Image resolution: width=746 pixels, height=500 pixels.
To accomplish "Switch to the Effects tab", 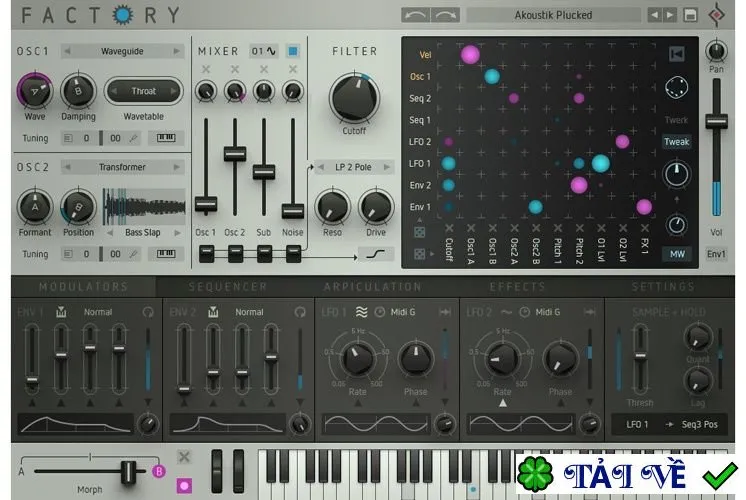I will (x=518, y=286).
